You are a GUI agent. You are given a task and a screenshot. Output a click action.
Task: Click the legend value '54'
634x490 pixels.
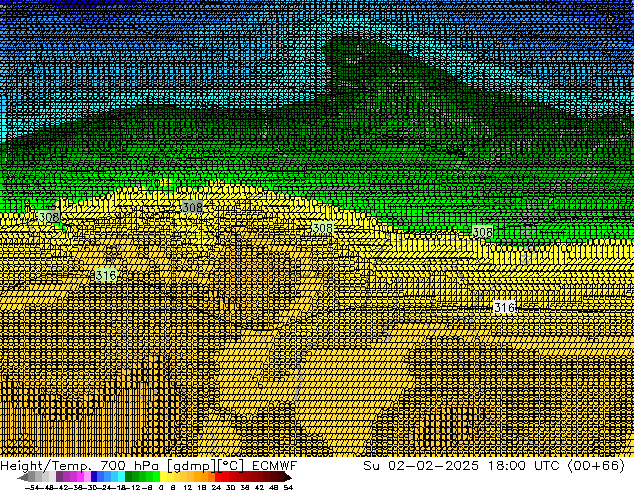tap(288, 487)
